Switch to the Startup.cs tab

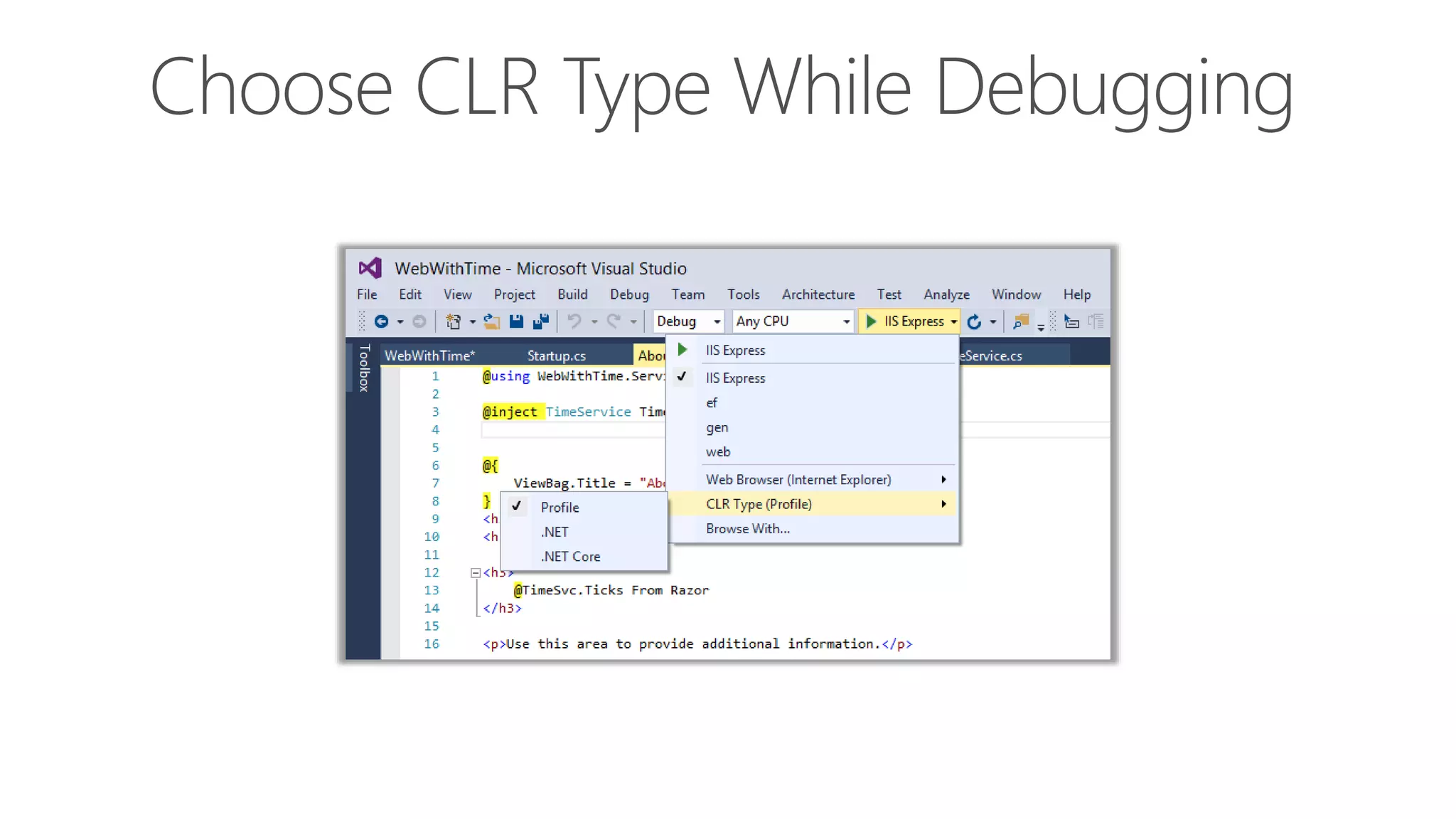point(556,355)
